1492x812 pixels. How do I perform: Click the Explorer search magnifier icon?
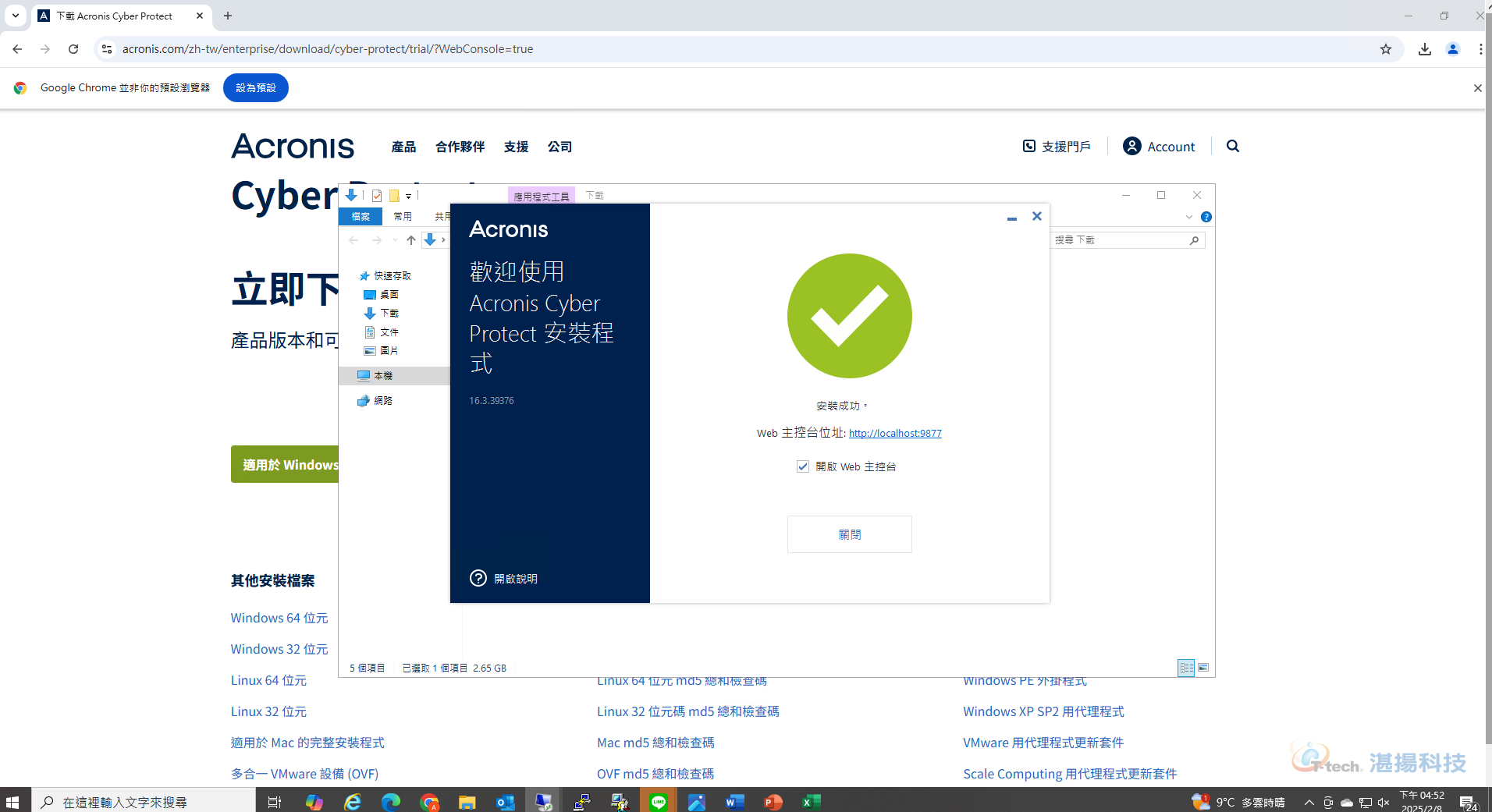click(1194, 240)
